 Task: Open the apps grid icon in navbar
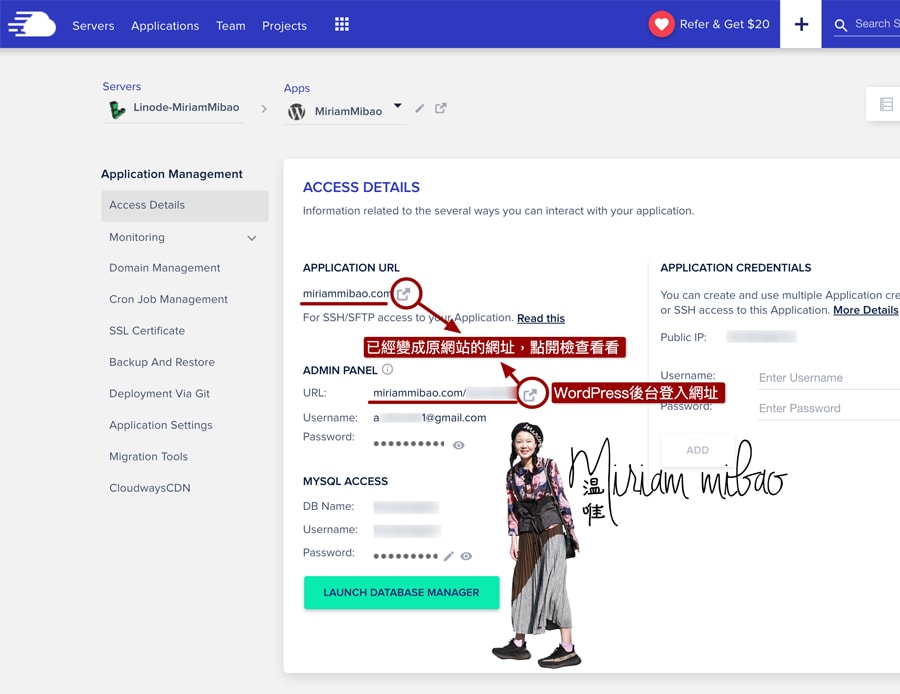pos(342,24)
